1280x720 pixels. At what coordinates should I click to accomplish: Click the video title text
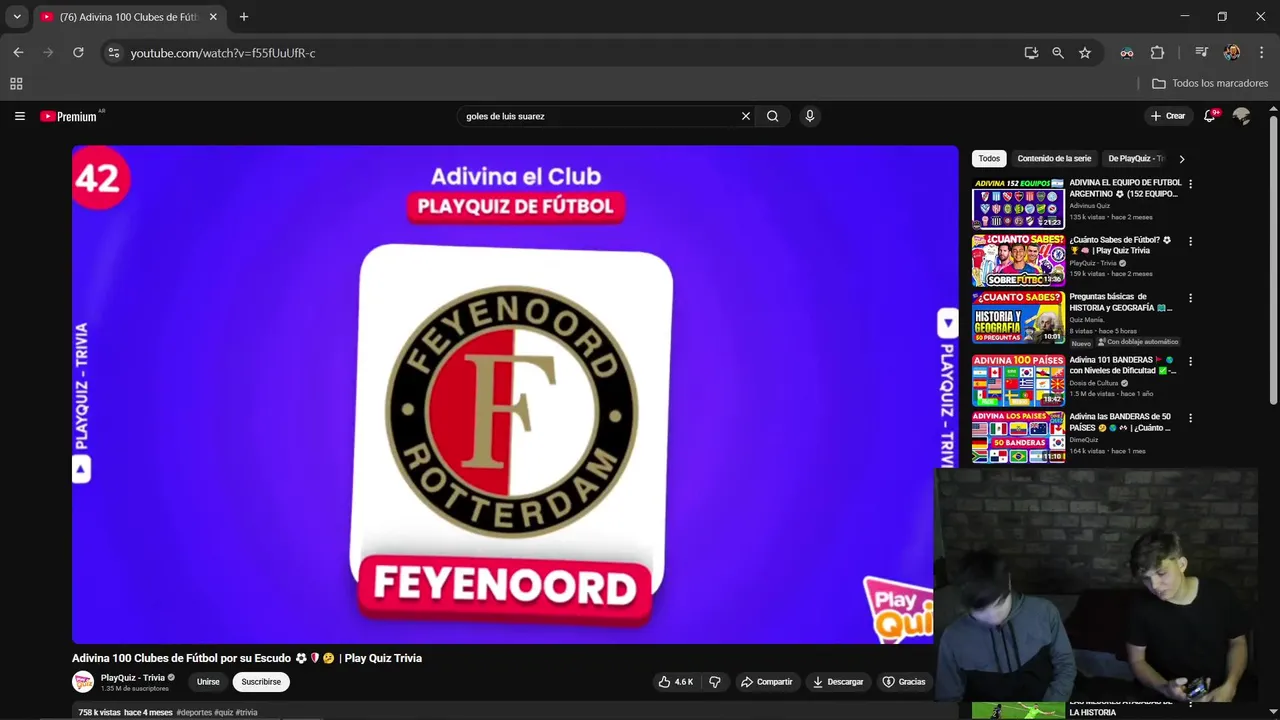coord(247,658)
